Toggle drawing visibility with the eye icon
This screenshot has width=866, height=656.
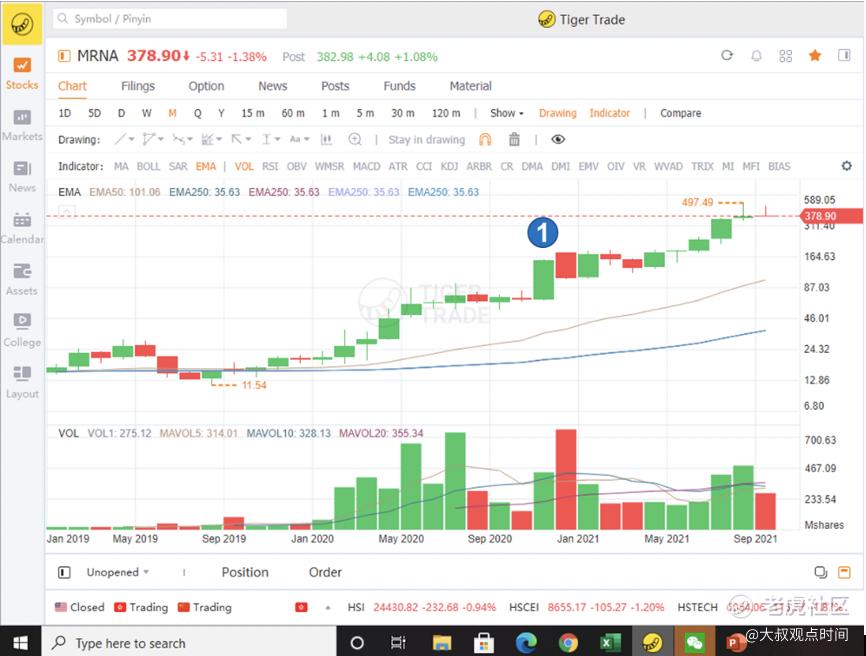558,139
